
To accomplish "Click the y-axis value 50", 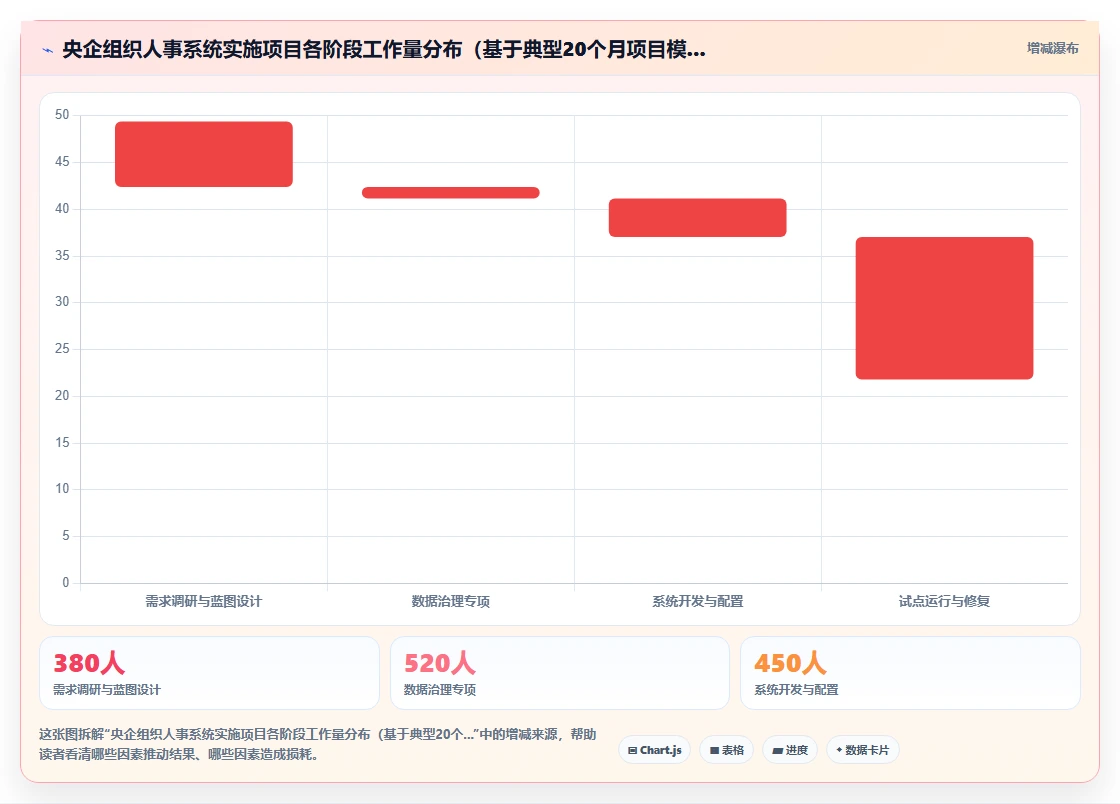I will pos(62,115).
